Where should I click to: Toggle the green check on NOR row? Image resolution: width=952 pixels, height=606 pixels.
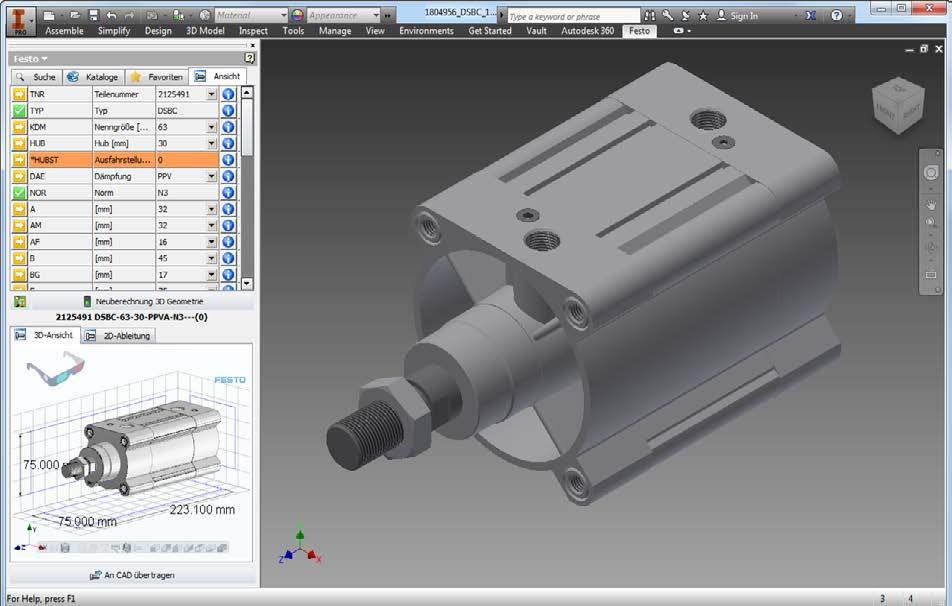click(x=19, y=192)
